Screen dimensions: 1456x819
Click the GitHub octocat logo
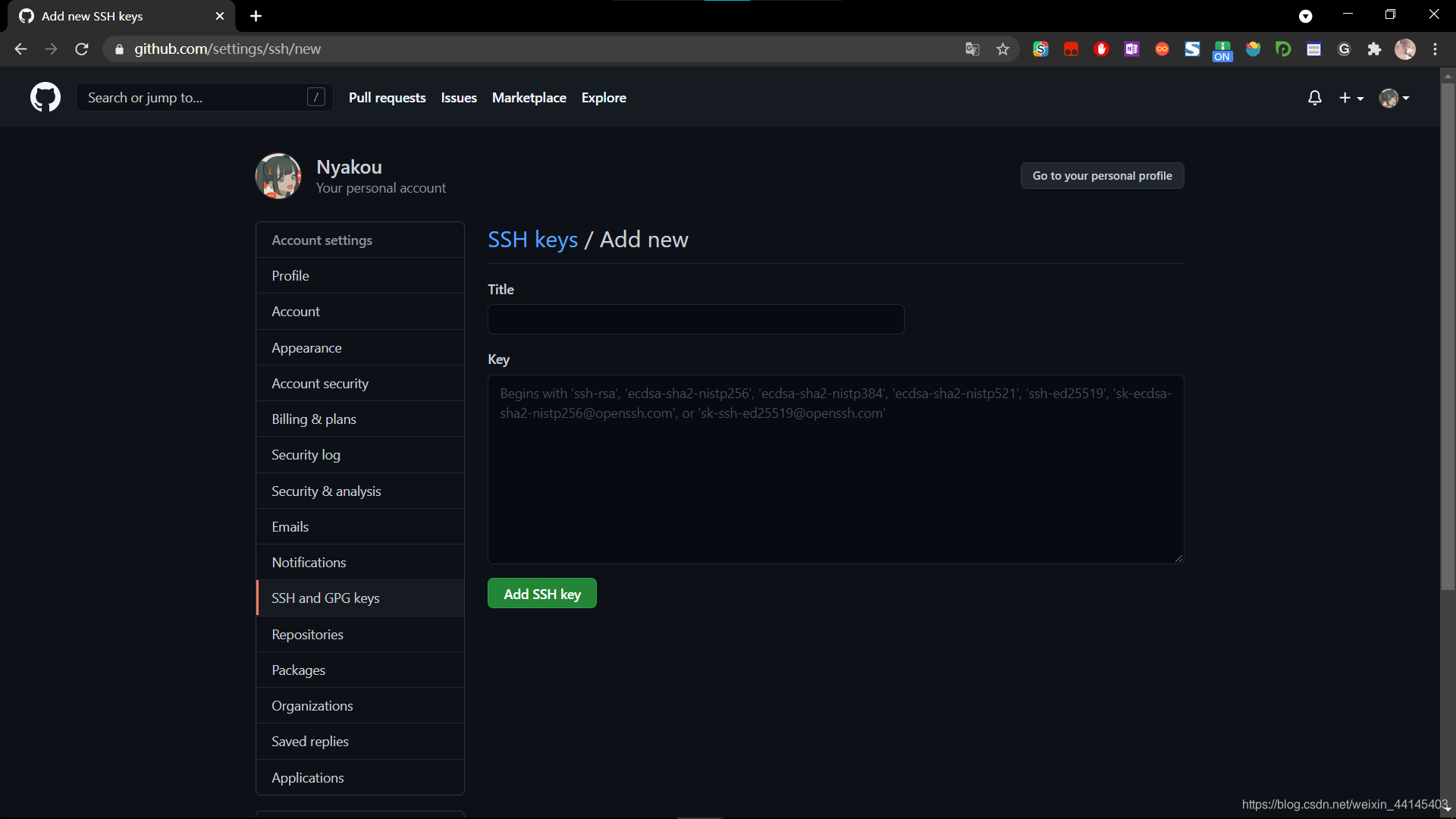45,97
